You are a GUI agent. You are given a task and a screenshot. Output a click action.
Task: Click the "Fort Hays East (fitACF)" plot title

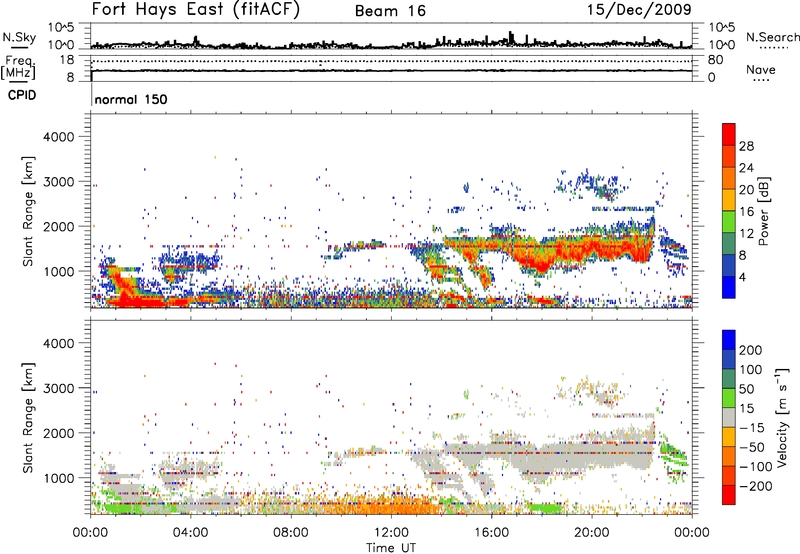coord(196,9)
